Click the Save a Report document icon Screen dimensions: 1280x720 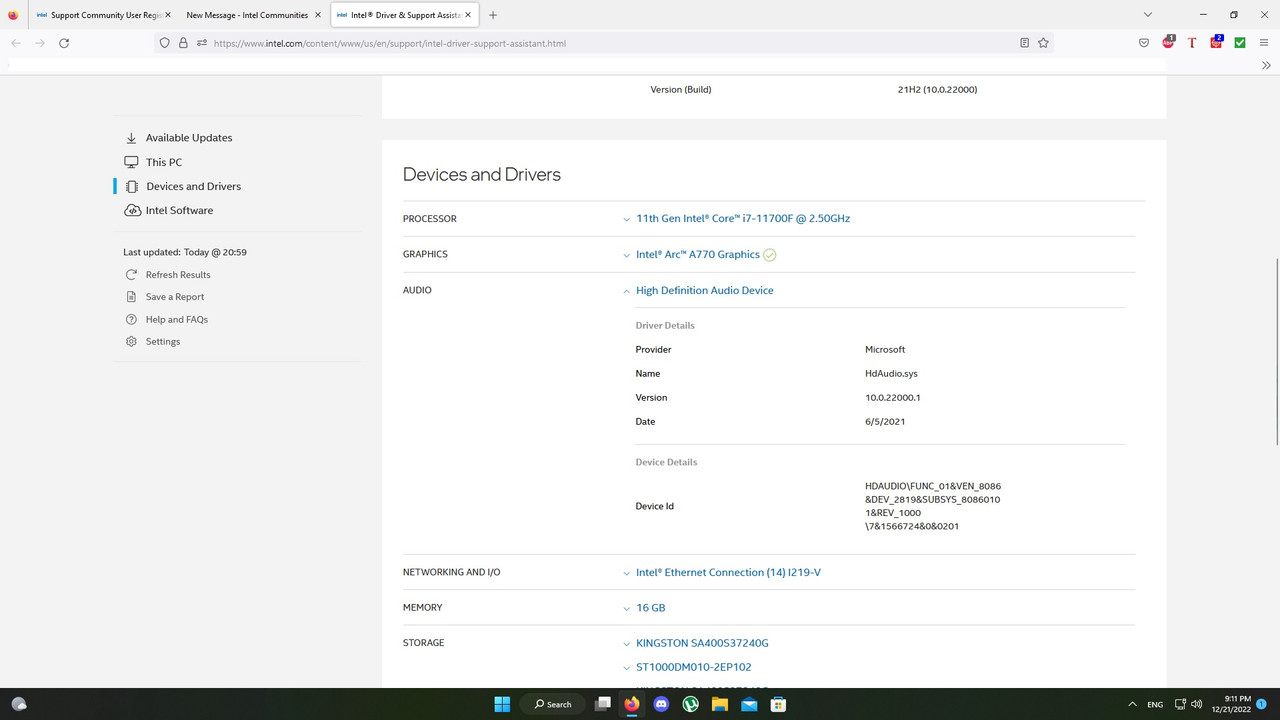point(131,297)
